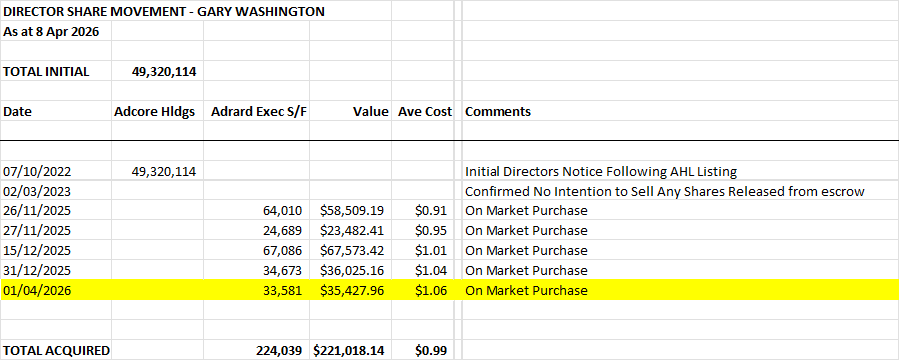
Task: Select the total average cost $0.99
Action: click(x=431, y=350)
